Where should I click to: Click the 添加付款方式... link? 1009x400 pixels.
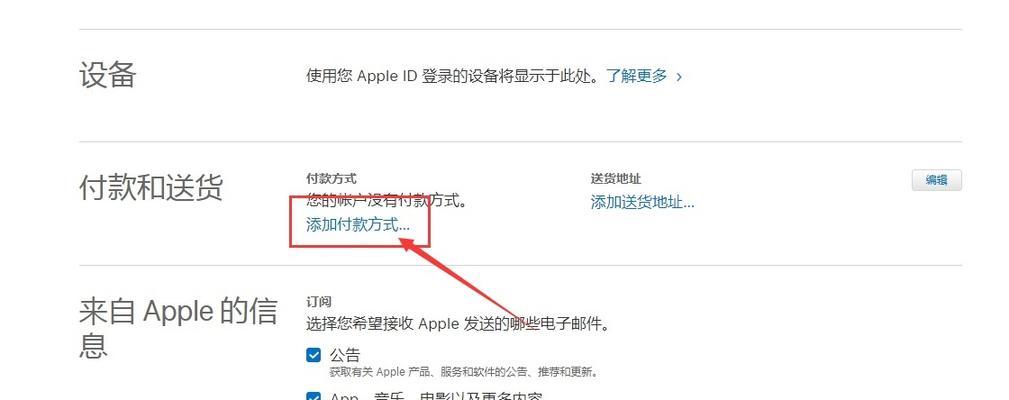click(358, 225)
